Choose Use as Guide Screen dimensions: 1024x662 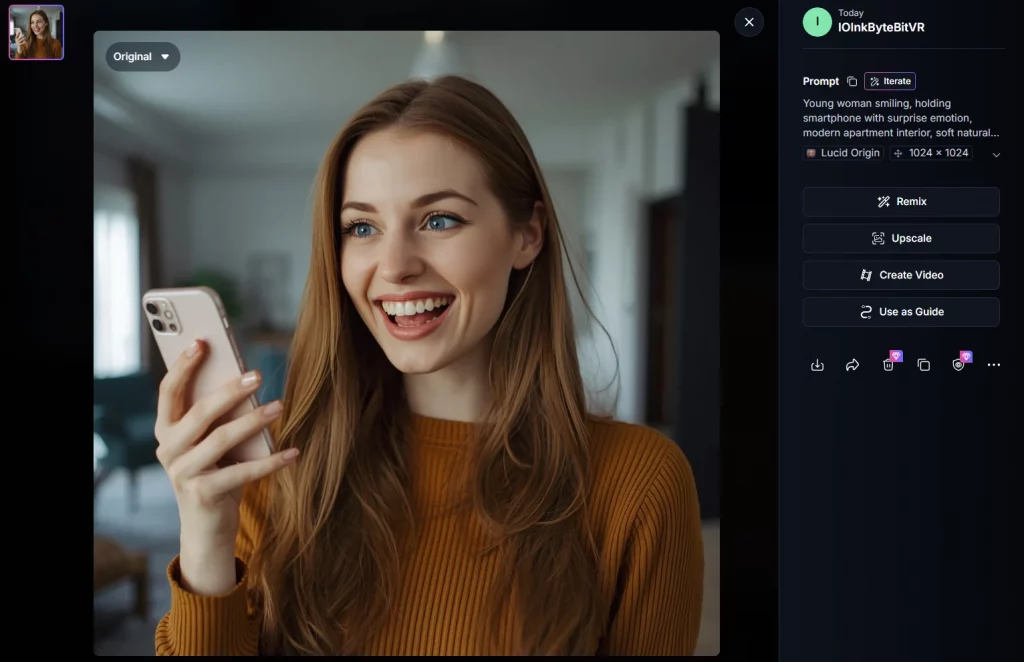point(901,312)
